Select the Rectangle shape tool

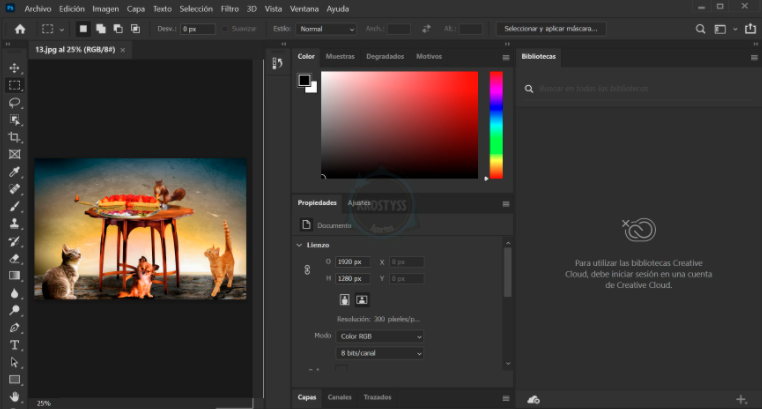click(14, 379)
